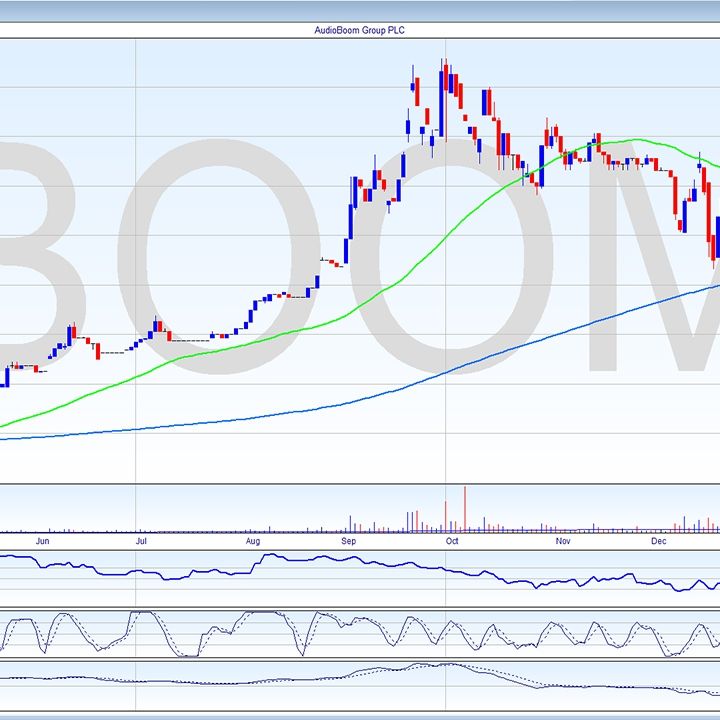720x720 pixels.
Task: Select the Jul label on the time axis
Action: pos(141,541)
